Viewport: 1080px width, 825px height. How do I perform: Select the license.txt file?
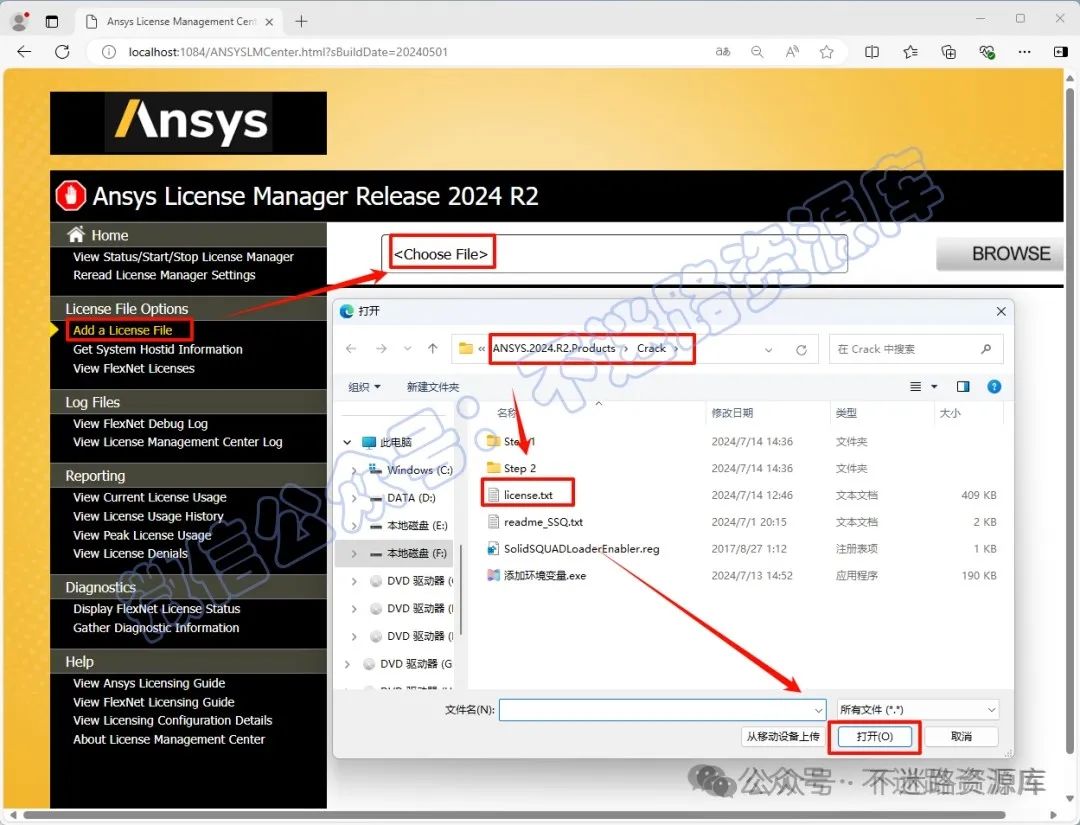[x=528, y=495]
